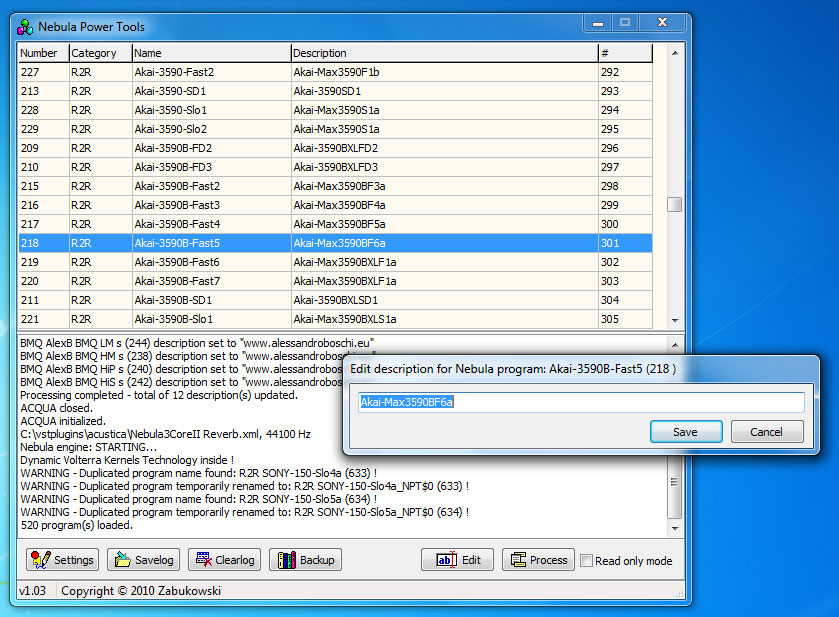Sort the list by the Category column header
Image resolution: width=839 pixels, height=617 pixels.
coord(99,53)
